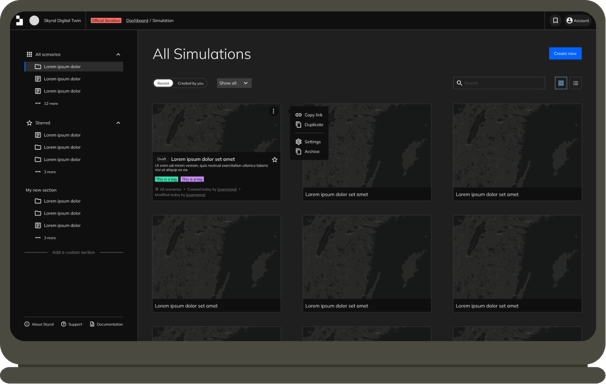Switch to grid view icon
Screen dimensions: 606x384
[561, 83]
